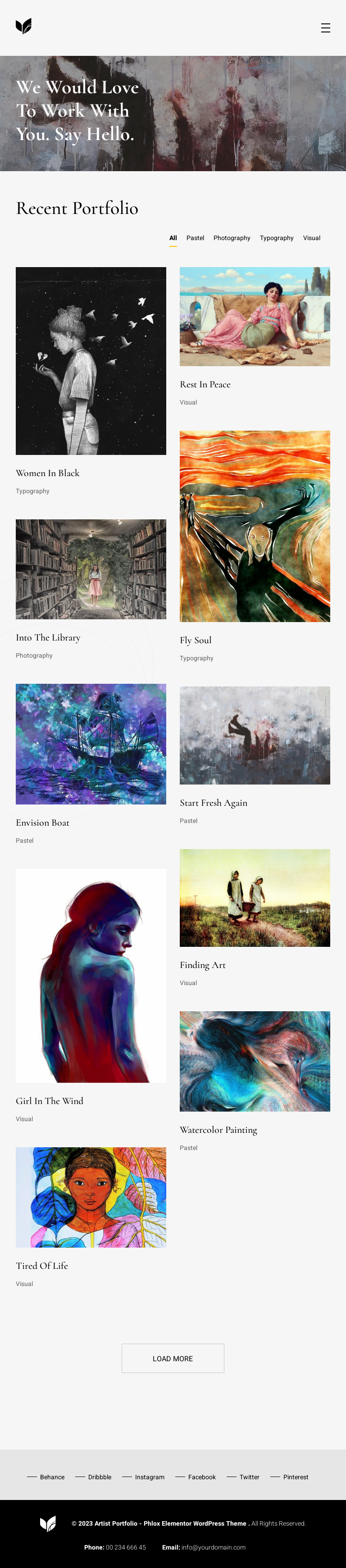The width and height of the screenshot is (346, 1568).
Task: Select the All portfolio filter tab
Action: coord(173,238)
